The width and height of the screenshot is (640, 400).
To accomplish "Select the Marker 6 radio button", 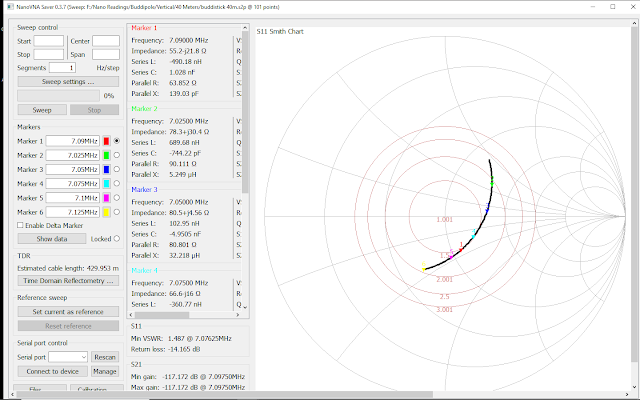I will tap(117, 212).
